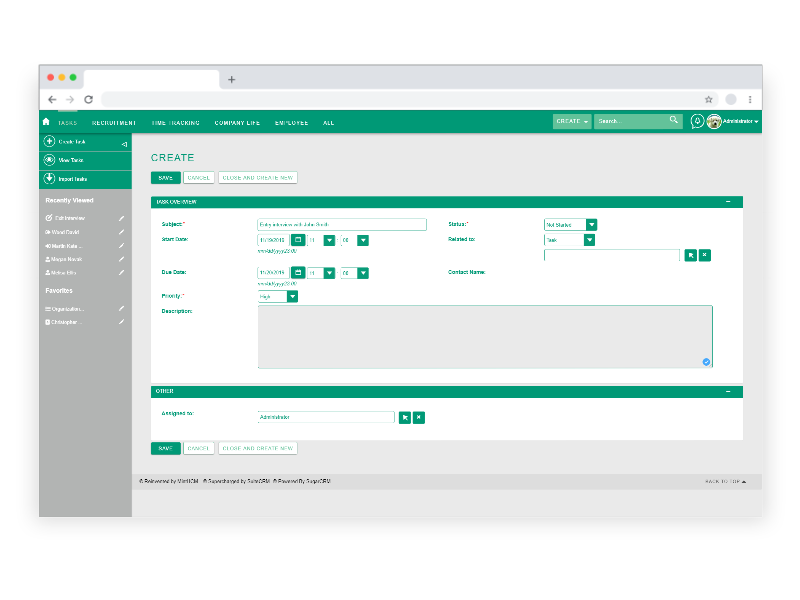Open the browser three-dot menu
Screen dimensions: 800x600
coord(750,99)
